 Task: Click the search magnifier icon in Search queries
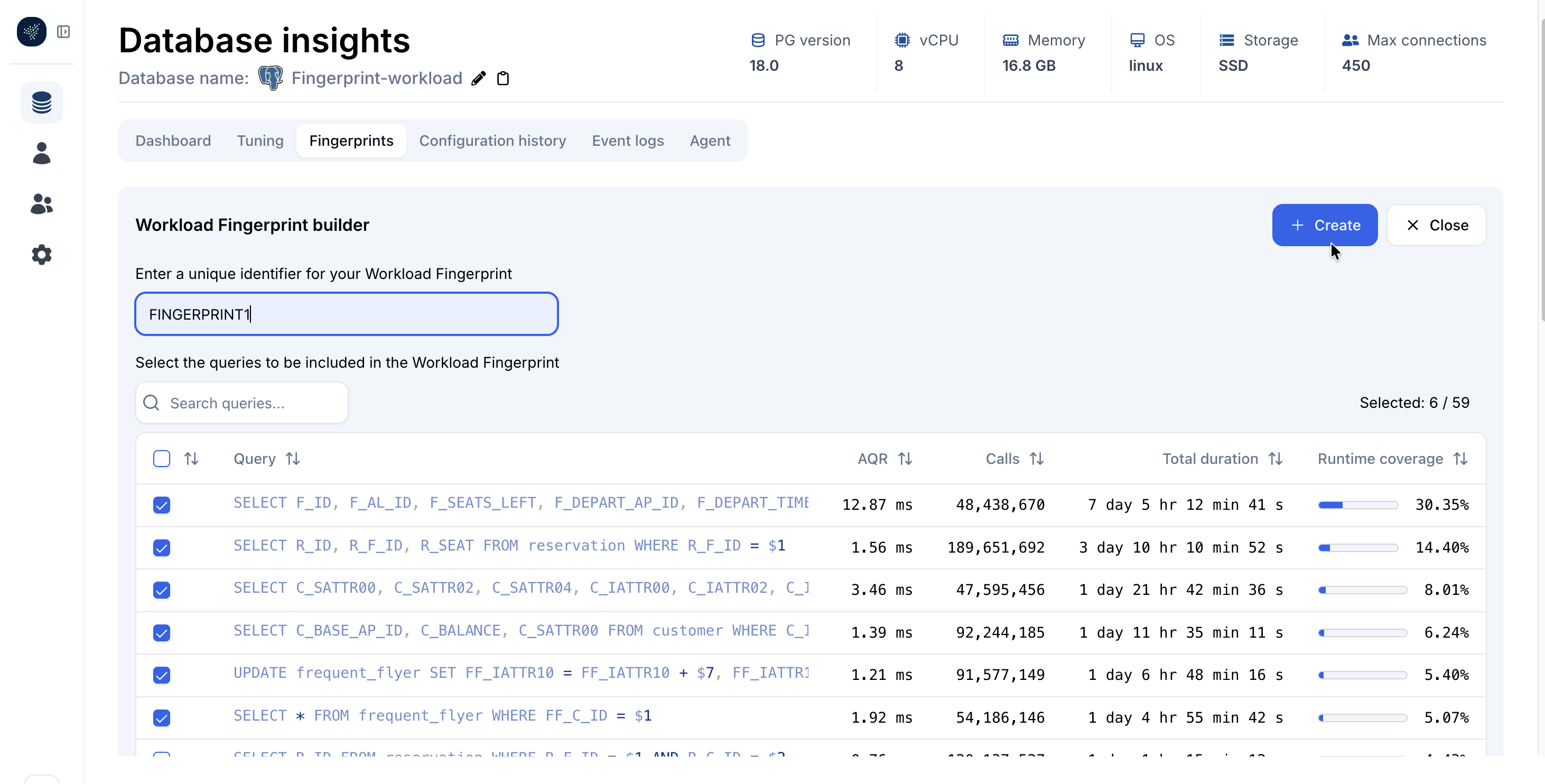151,403
